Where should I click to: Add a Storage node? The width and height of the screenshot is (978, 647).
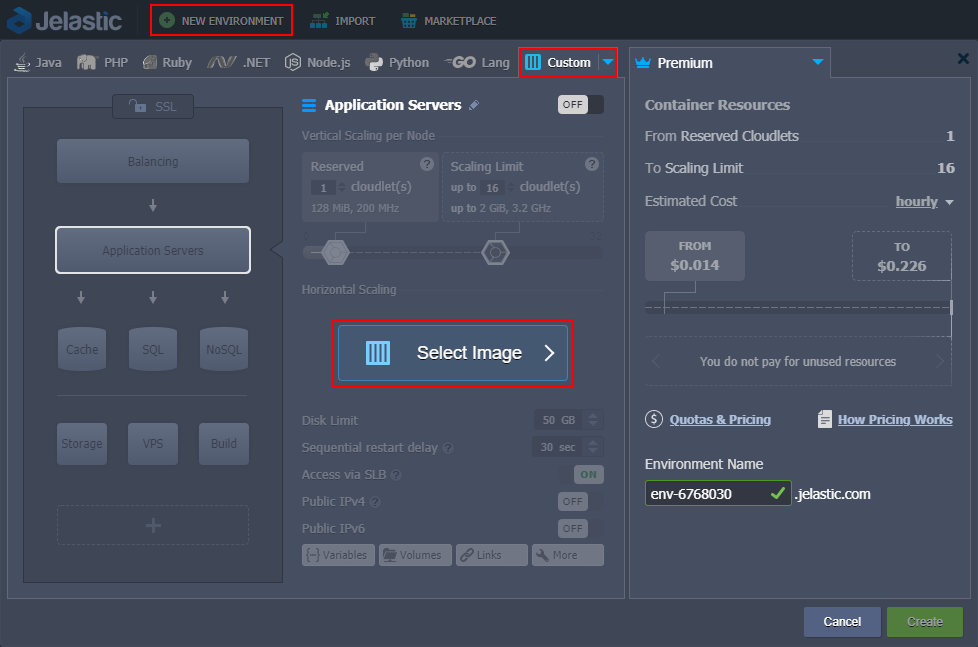pyautogui.click(x=82, y=444)
